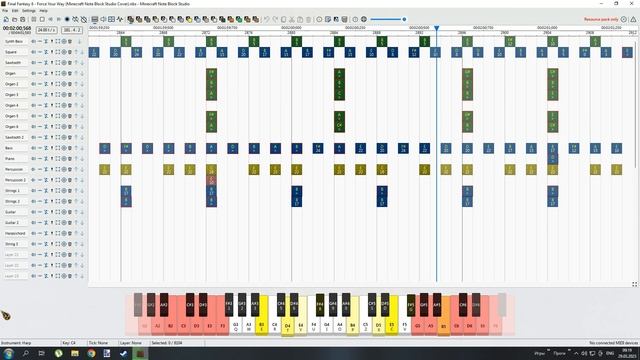Lock the Organ layer

click(x=46, y=73)
